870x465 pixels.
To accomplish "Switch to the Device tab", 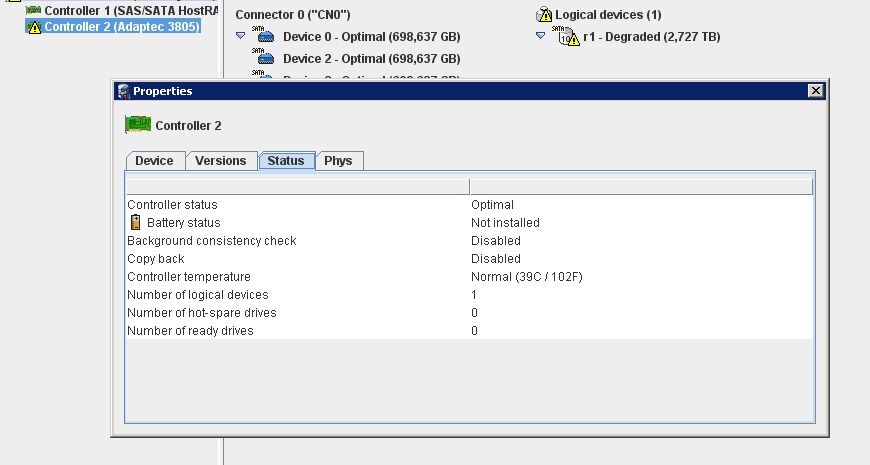I will click(154, 161).
